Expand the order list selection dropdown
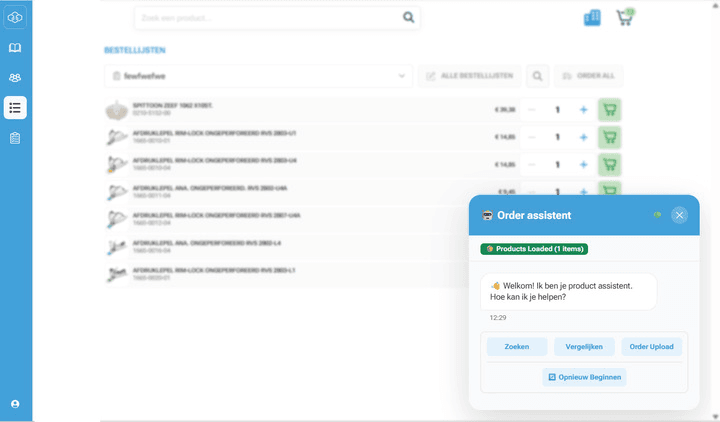The height and width of the screenshot is (422, 720). (402, 76)
